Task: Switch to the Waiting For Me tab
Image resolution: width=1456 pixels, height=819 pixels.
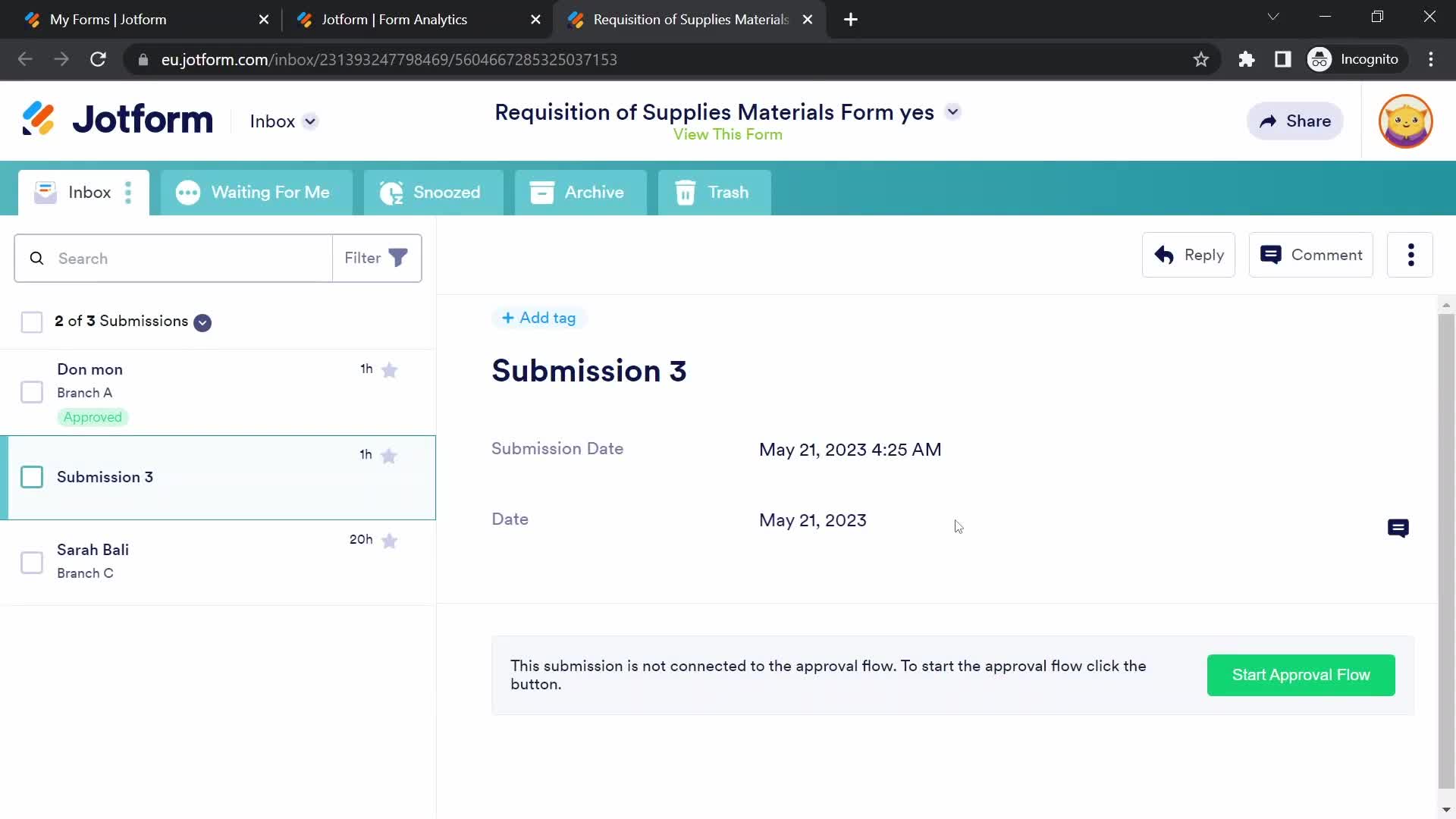Action: click(x=253, y=192)
